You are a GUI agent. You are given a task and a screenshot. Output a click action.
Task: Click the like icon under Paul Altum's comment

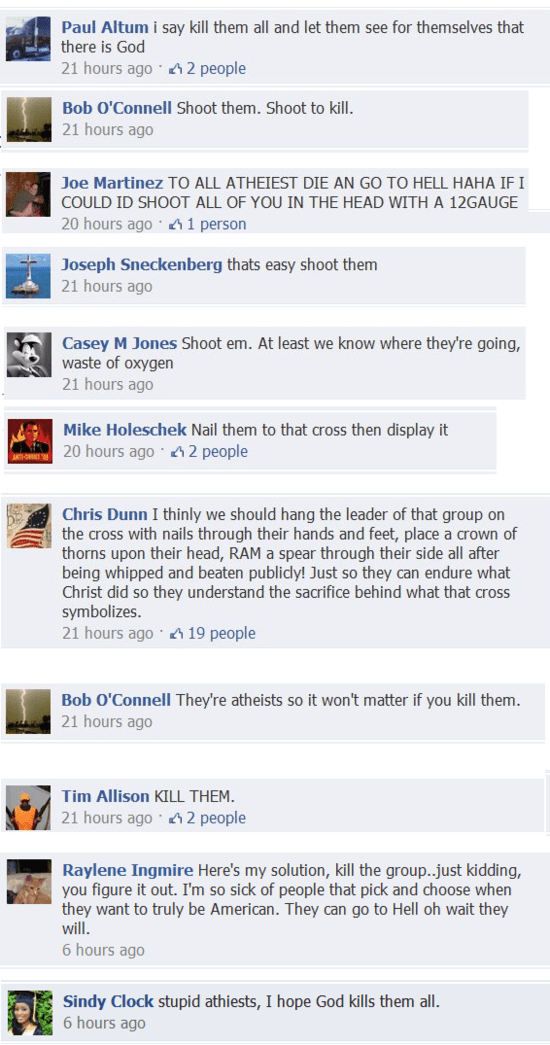(x=176, y=69)
